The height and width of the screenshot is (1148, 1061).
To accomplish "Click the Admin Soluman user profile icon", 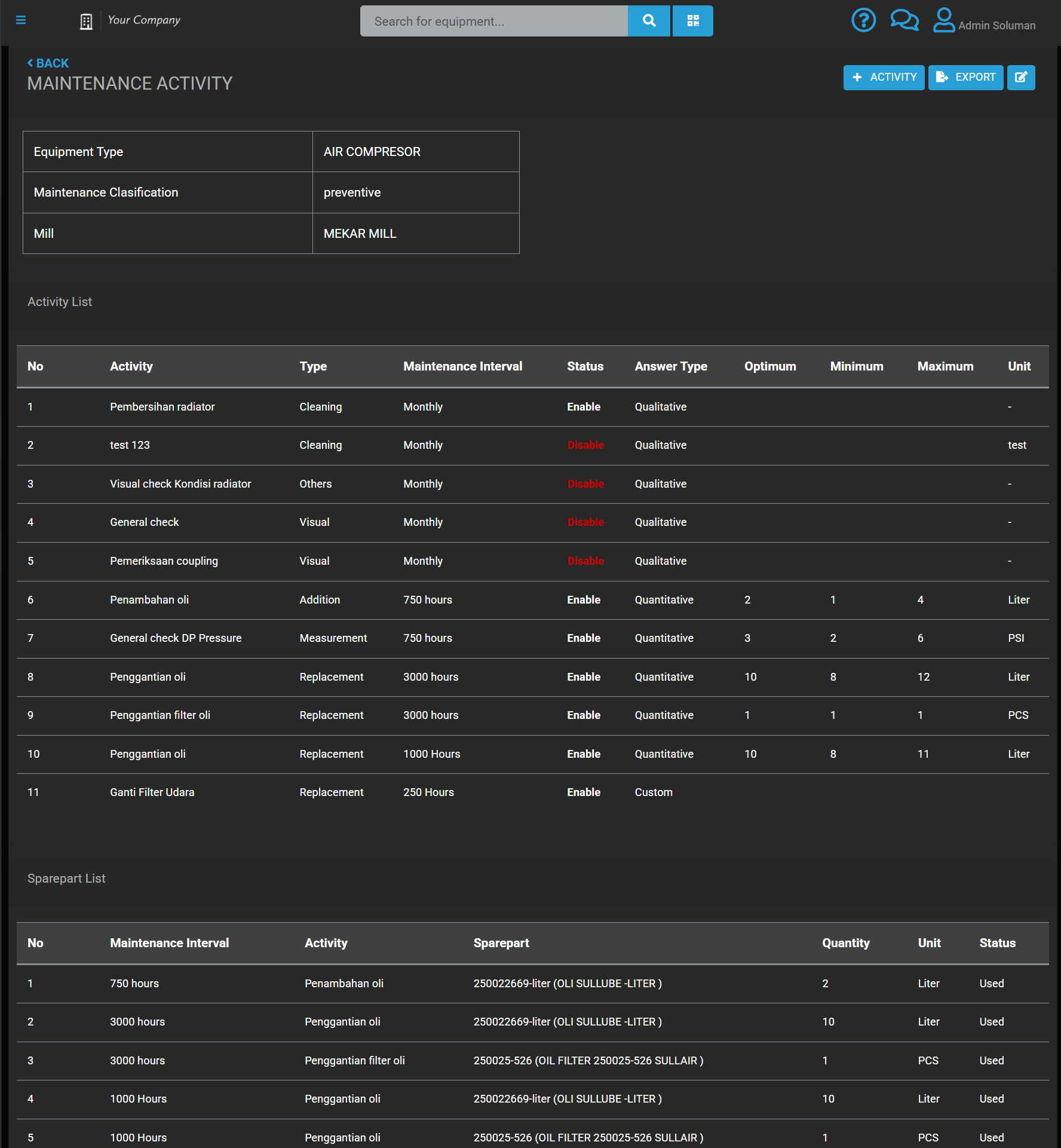I will pyautogui.click(x=944, y=20).
